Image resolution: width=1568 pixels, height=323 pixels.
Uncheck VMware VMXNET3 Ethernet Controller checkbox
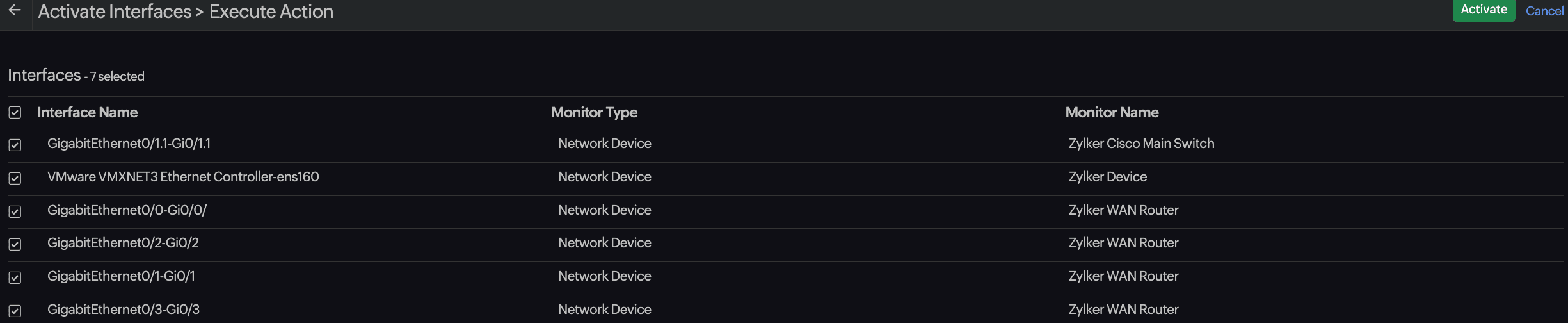[x=15, y=178]
